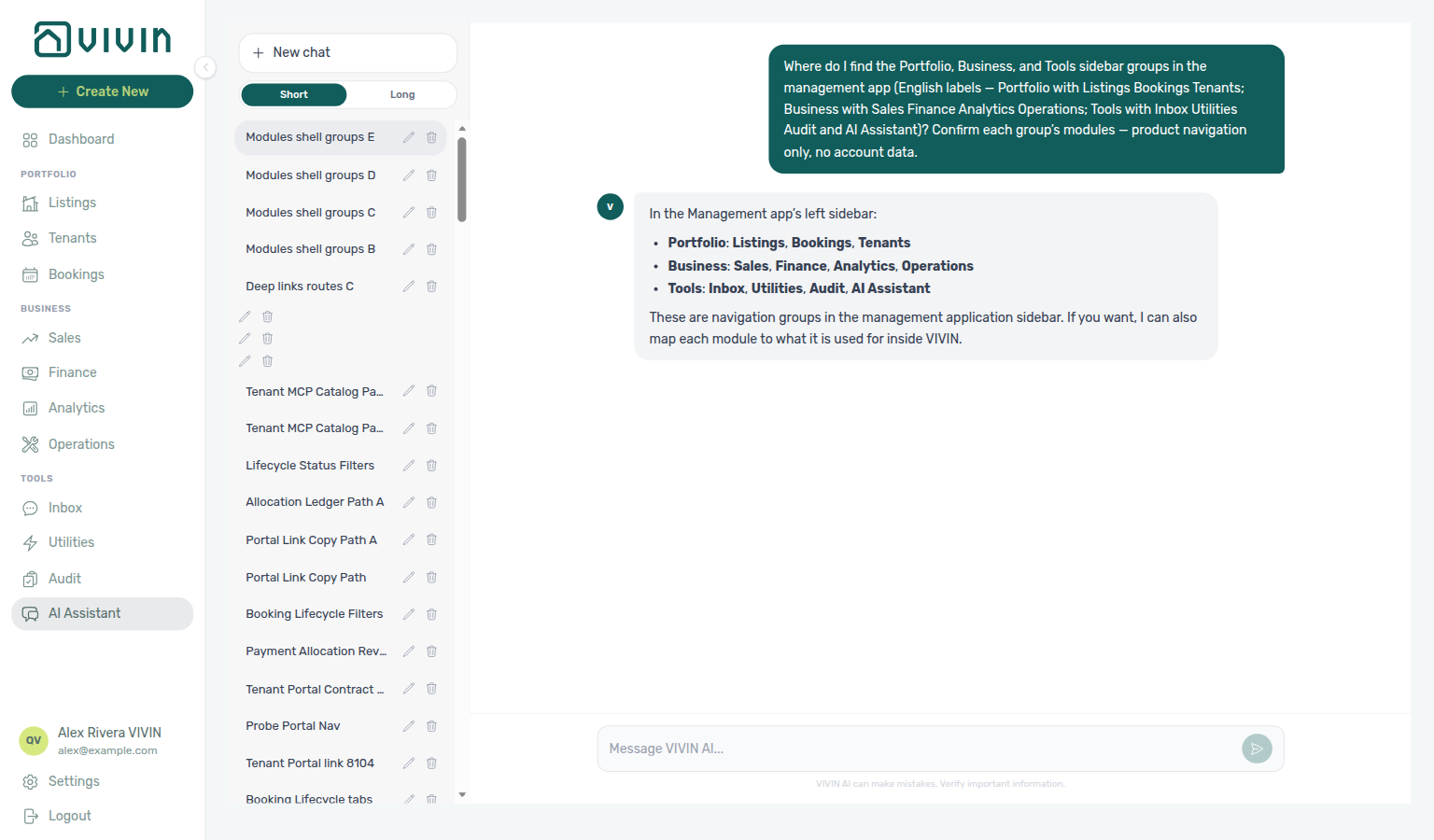Delete chat Modules shell groups C

point(431,213)
